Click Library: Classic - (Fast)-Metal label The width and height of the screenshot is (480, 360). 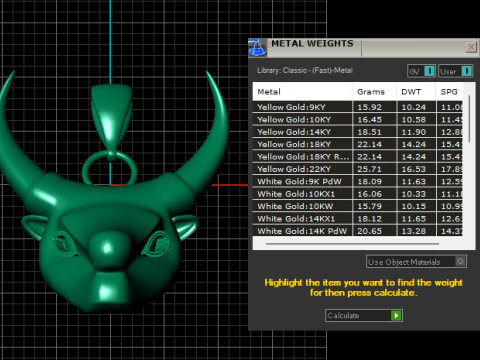[305, 70]
